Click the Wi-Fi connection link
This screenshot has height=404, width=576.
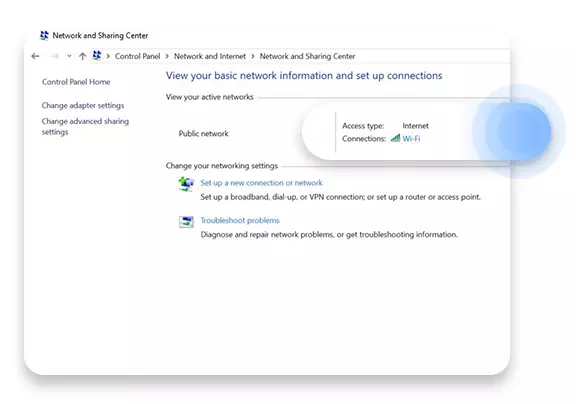[x=411, y=138]
